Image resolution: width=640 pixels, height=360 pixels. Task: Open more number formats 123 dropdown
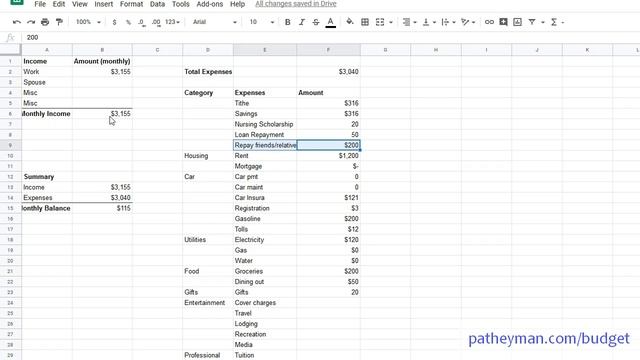coord(172,22)
